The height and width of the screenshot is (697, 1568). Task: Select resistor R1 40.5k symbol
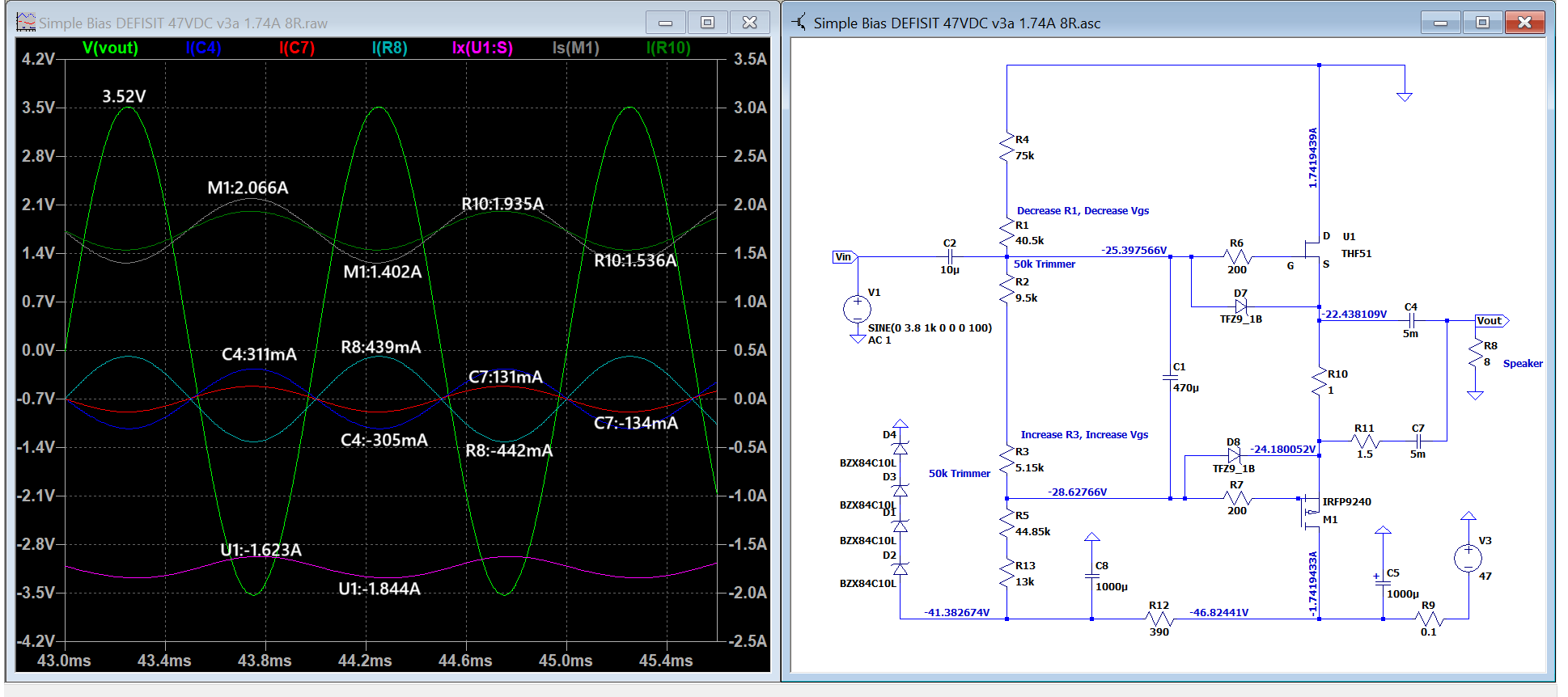click(x=1006, y=233)
